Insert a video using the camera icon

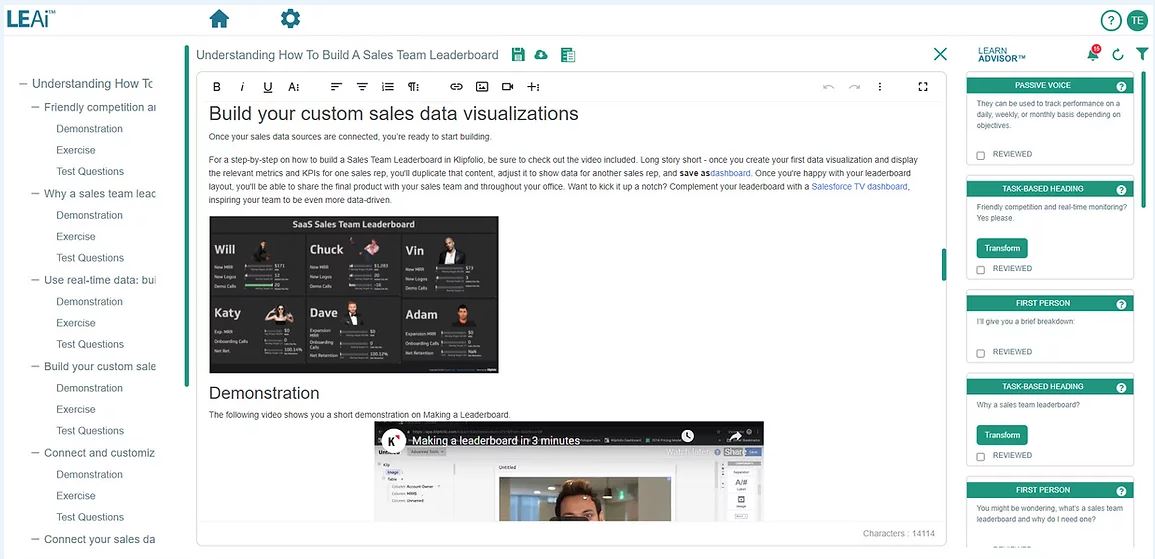(507, 87)
